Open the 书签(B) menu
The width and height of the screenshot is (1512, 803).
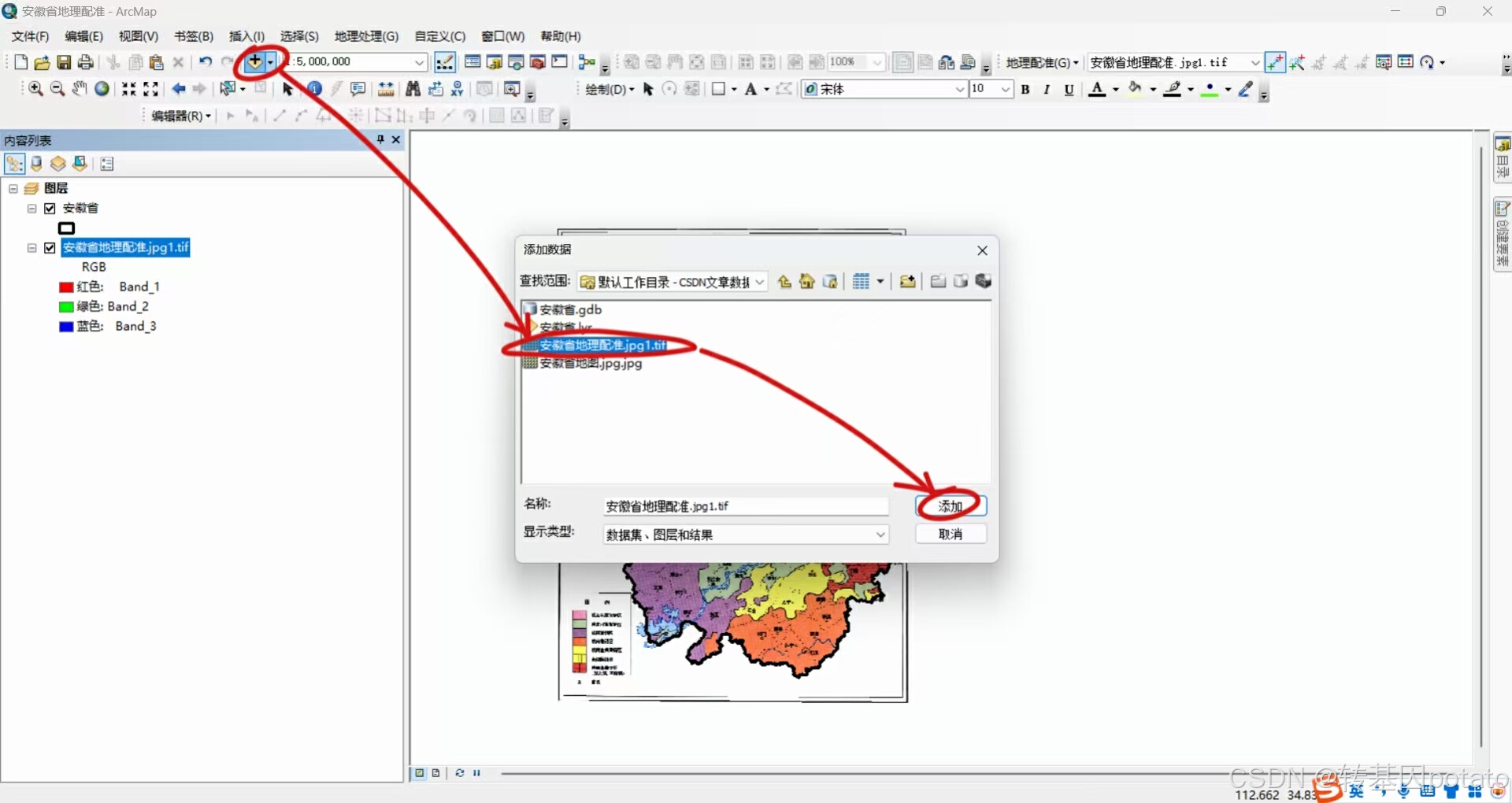(194, 36)
